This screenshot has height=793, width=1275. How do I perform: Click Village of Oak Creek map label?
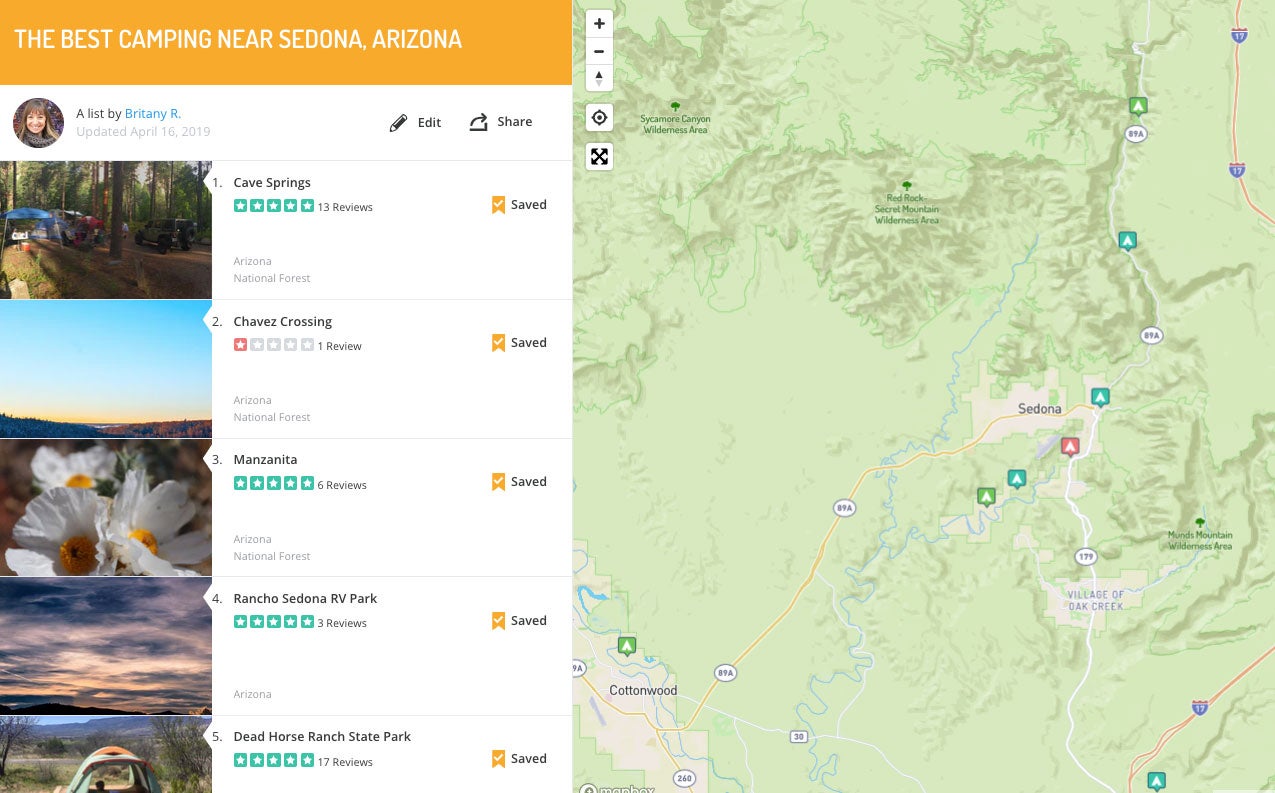click(x=1096, y=600)
